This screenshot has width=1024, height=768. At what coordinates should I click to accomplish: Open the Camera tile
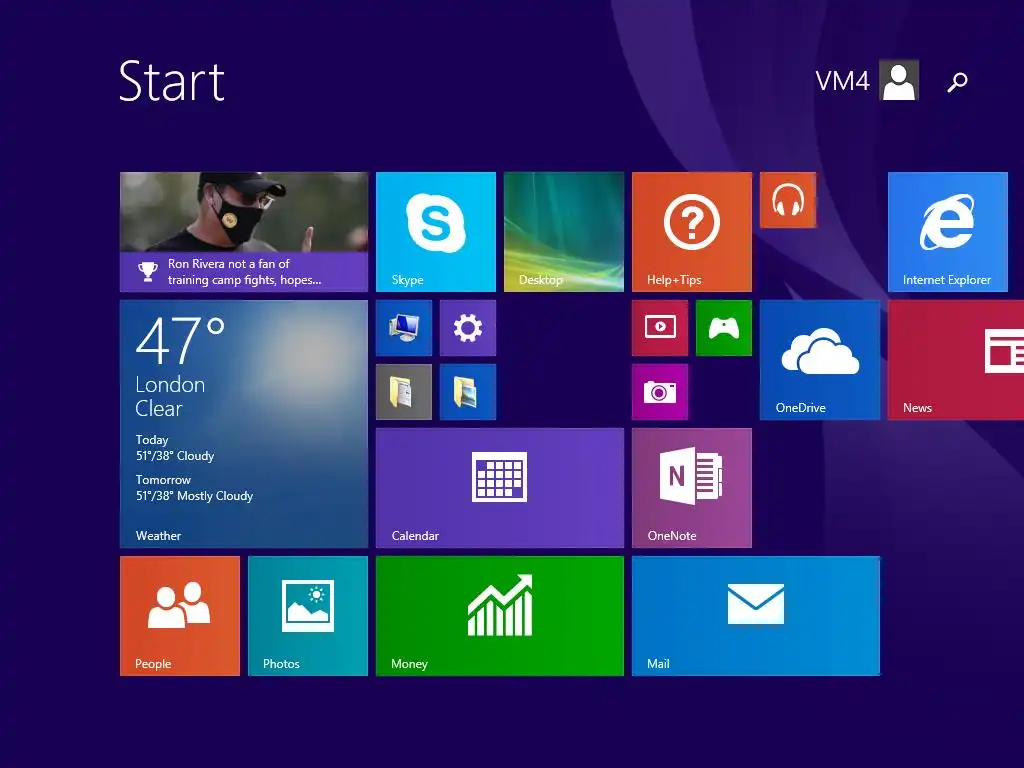(x=660, y=392)
